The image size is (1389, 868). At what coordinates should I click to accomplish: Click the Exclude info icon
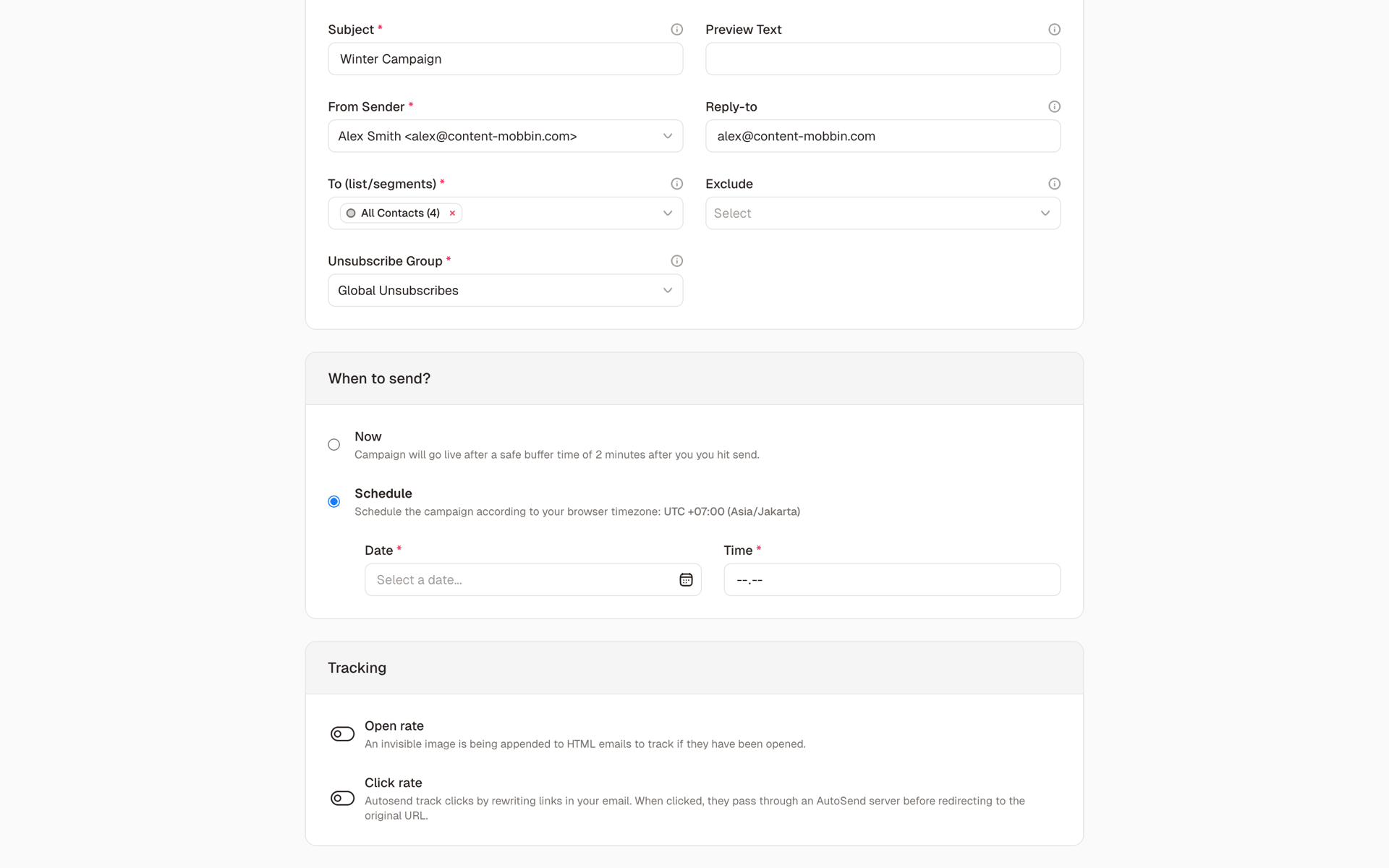pos(1054,184)
